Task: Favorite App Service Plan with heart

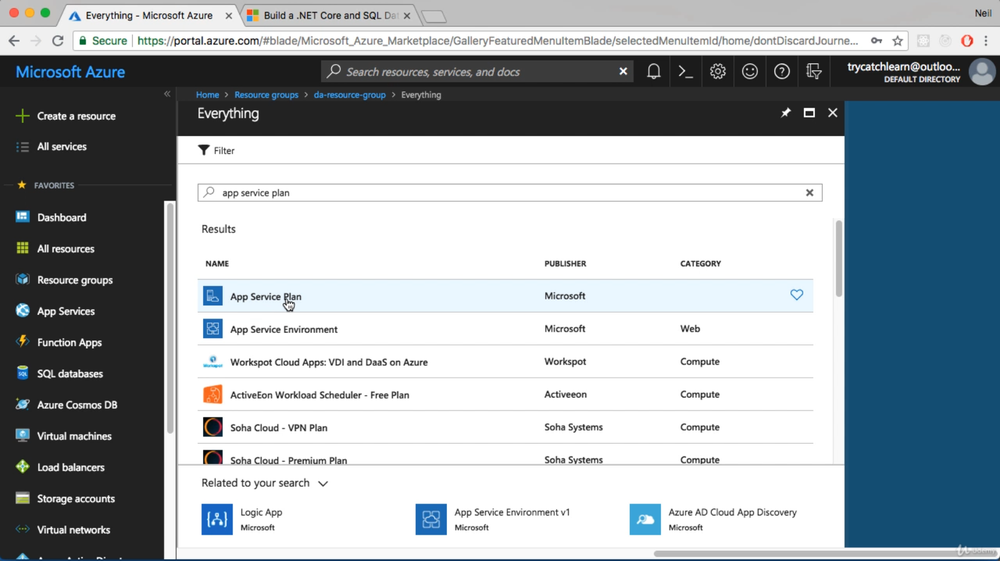Action: point(796,295)
